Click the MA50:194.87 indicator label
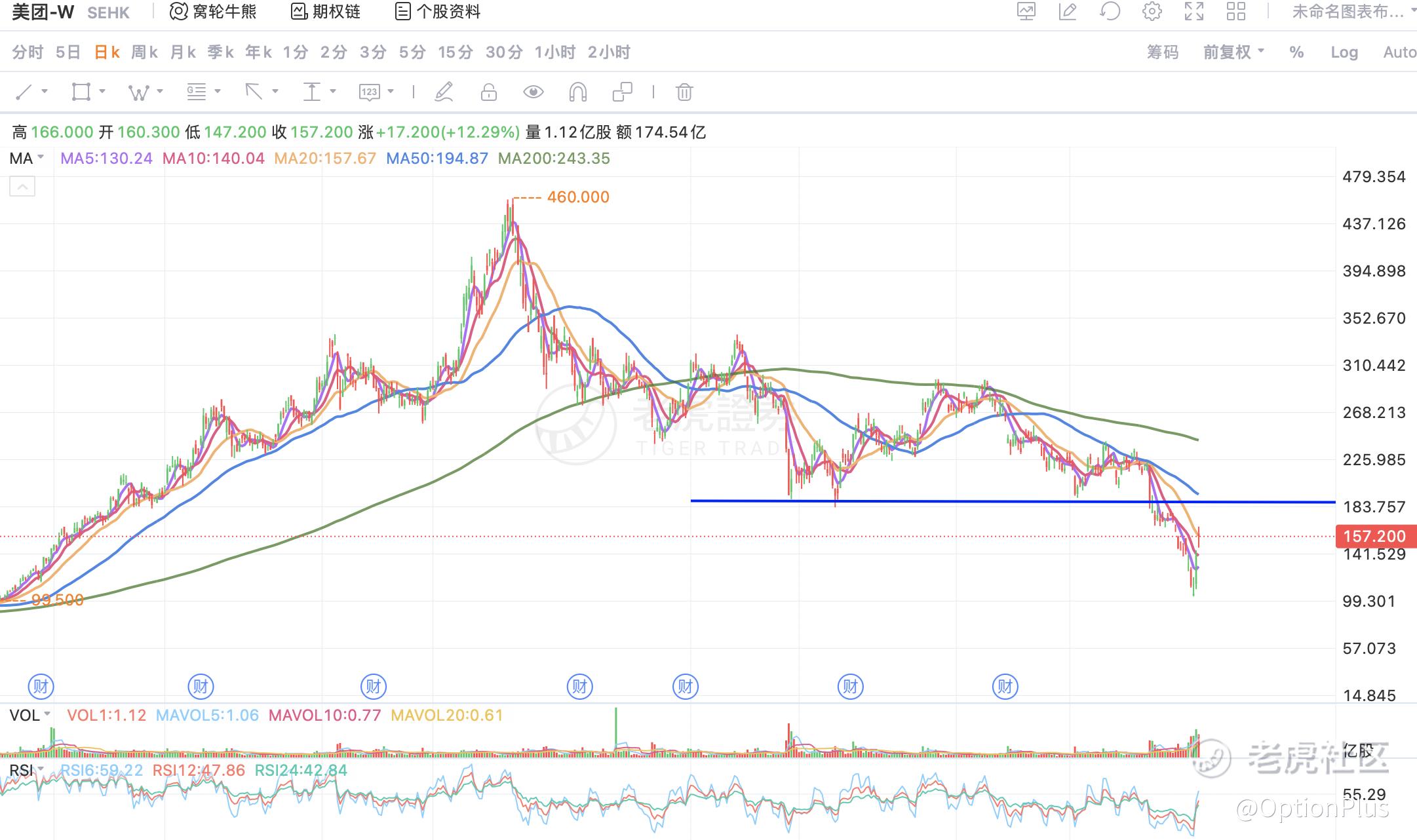This screenshot has width=1417, height=840. [437, 159]
